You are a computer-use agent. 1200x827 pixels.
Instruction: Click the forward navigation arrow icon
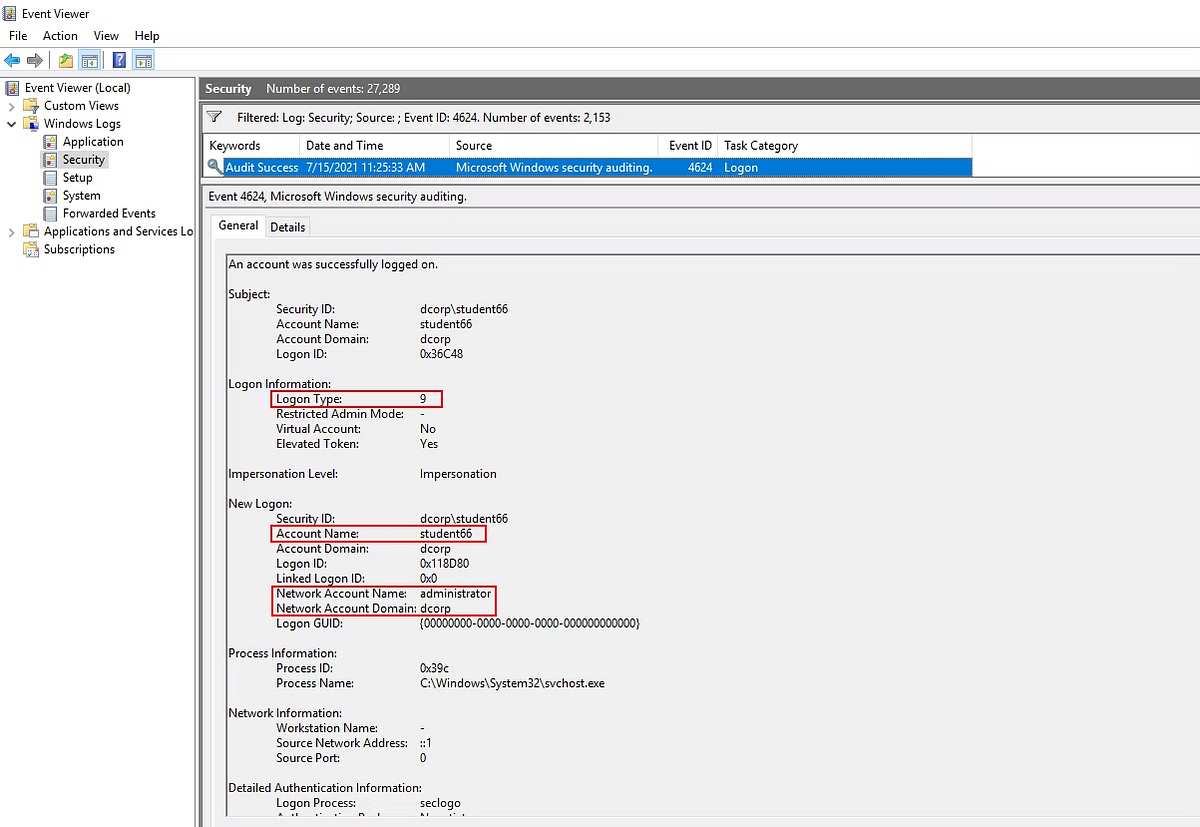(36, 60)
